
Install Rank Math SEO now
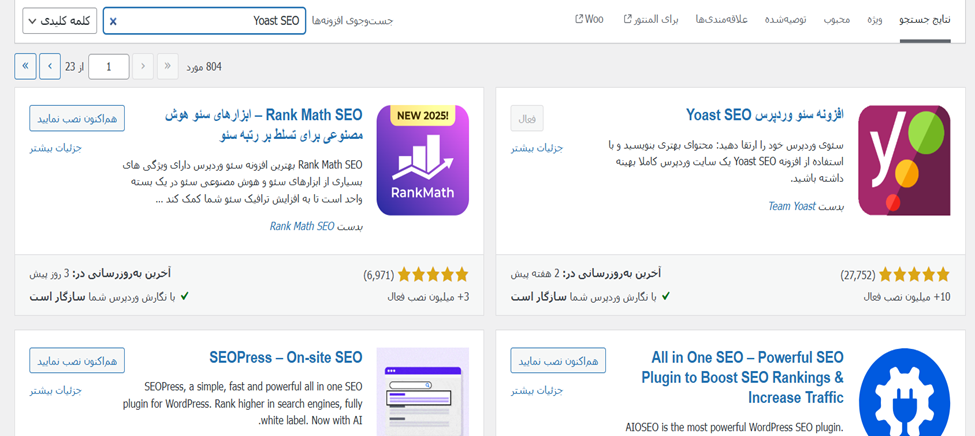pos(77,118)
